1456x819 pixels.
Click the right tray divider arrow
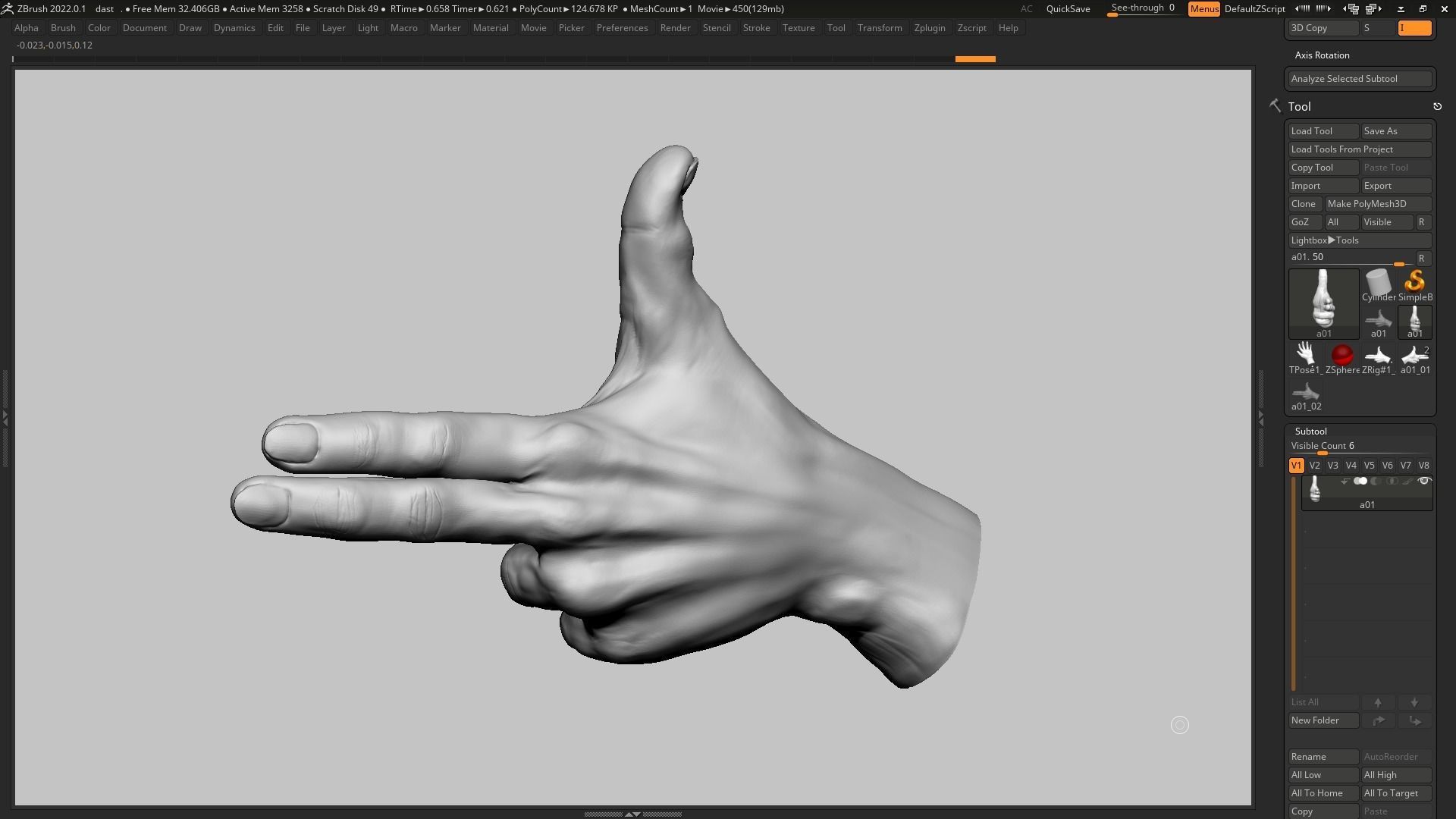pyautogui.click(x=1260, y=417)
